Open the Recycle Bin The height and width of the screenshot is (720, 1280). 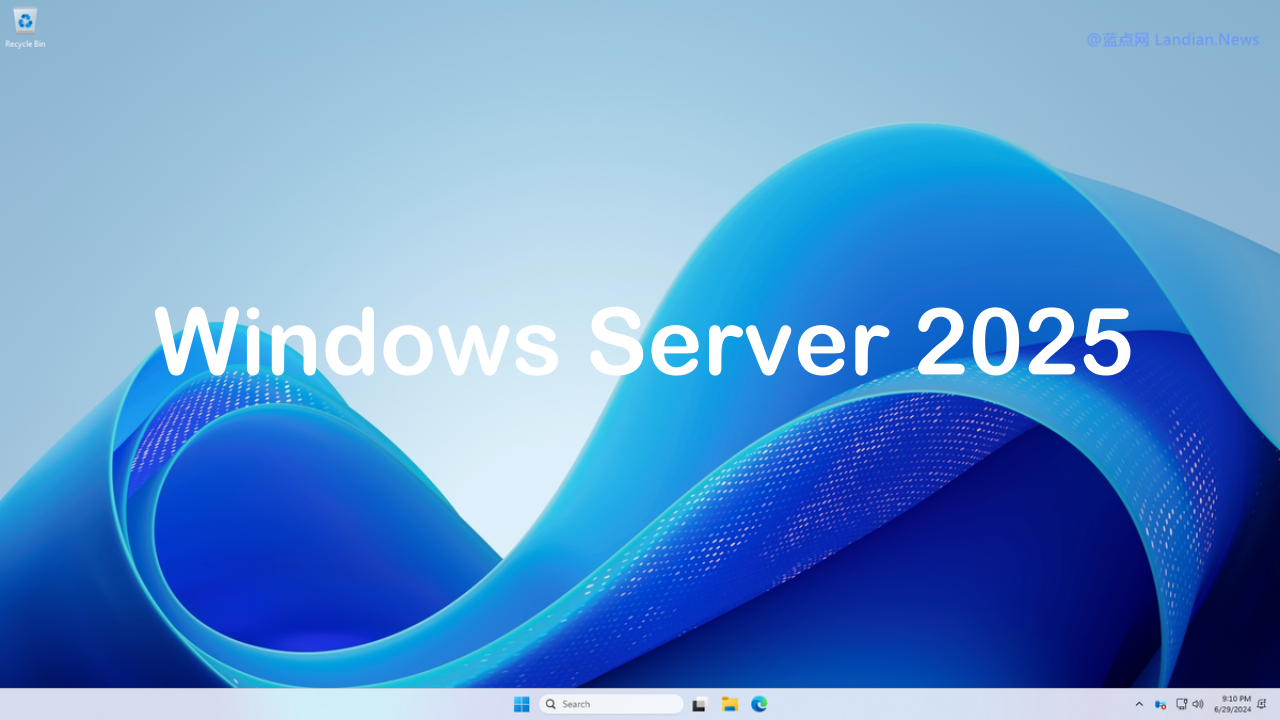(24, 20)
